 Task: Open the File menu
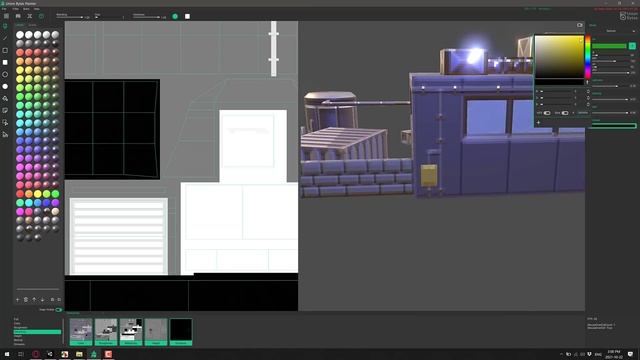[x=4, y=9]
